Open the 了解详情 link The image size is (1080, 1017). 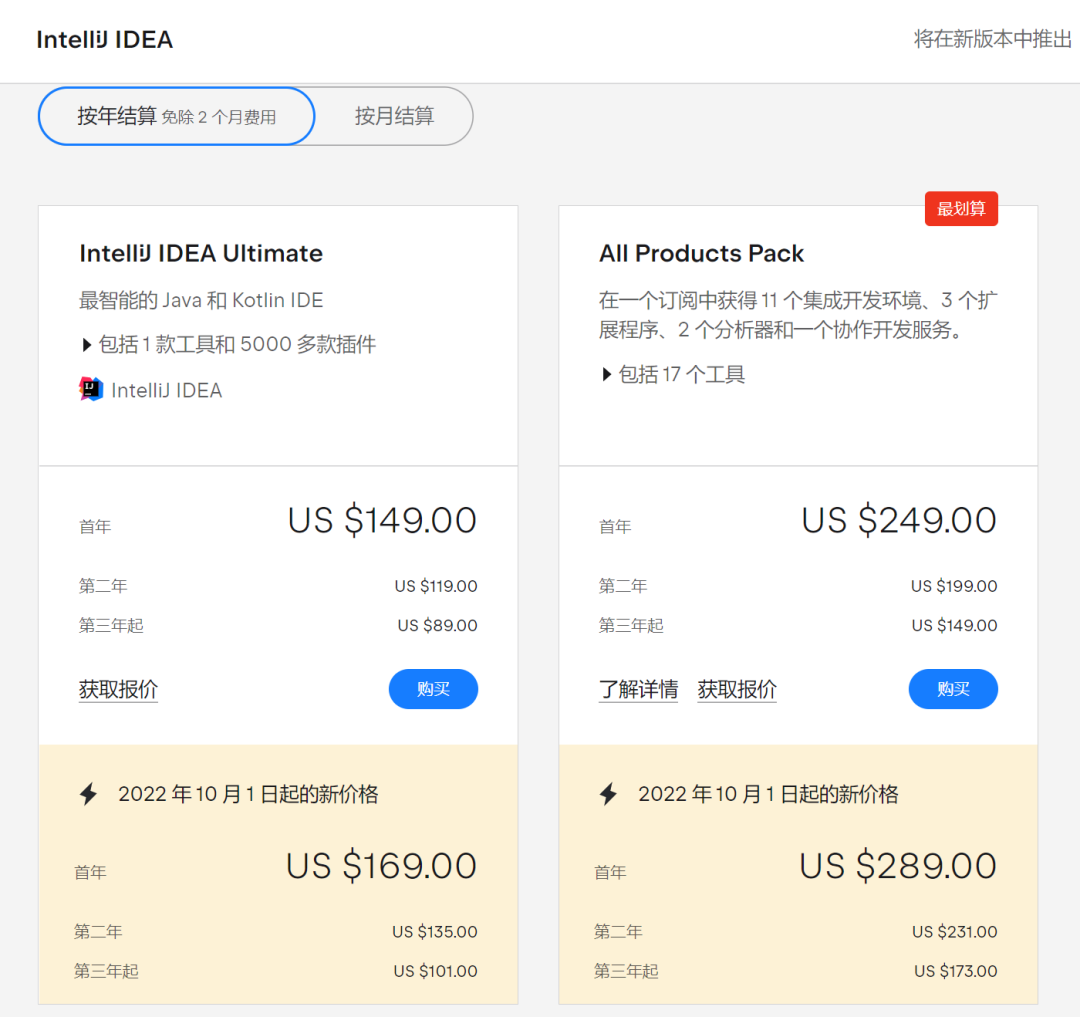639,689
